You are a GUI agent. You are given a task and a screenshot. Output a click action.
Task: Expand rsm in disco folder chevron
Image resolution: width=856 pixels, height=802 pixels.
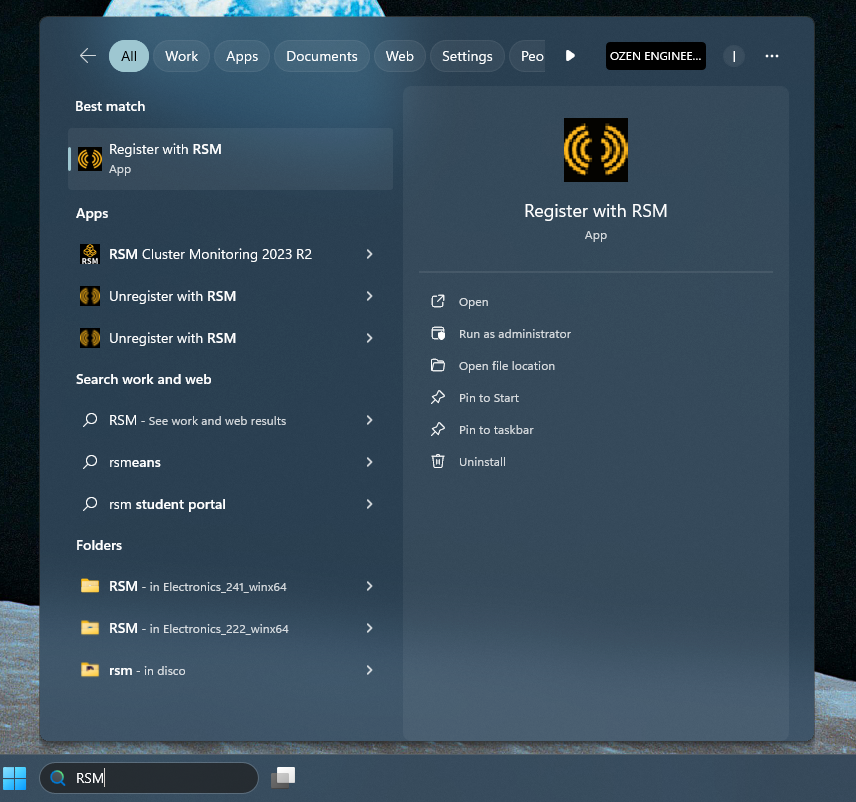pyautogui.click(x=370, y=670)
